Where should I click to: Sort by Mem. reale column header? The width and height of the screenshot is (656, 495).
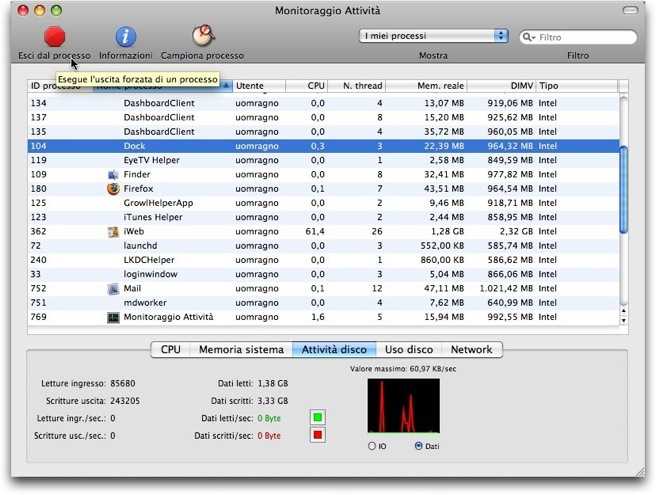click(426, 86)
